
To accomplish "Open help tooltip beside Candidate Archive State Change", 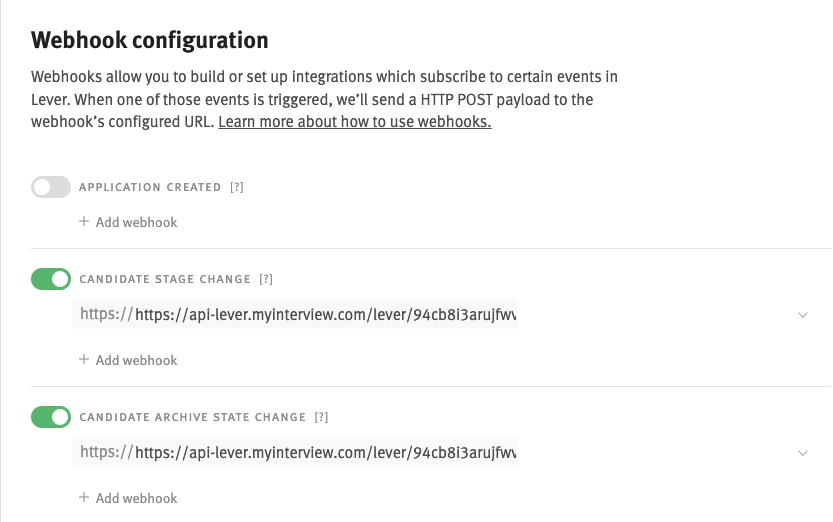I will coord(321,417).
